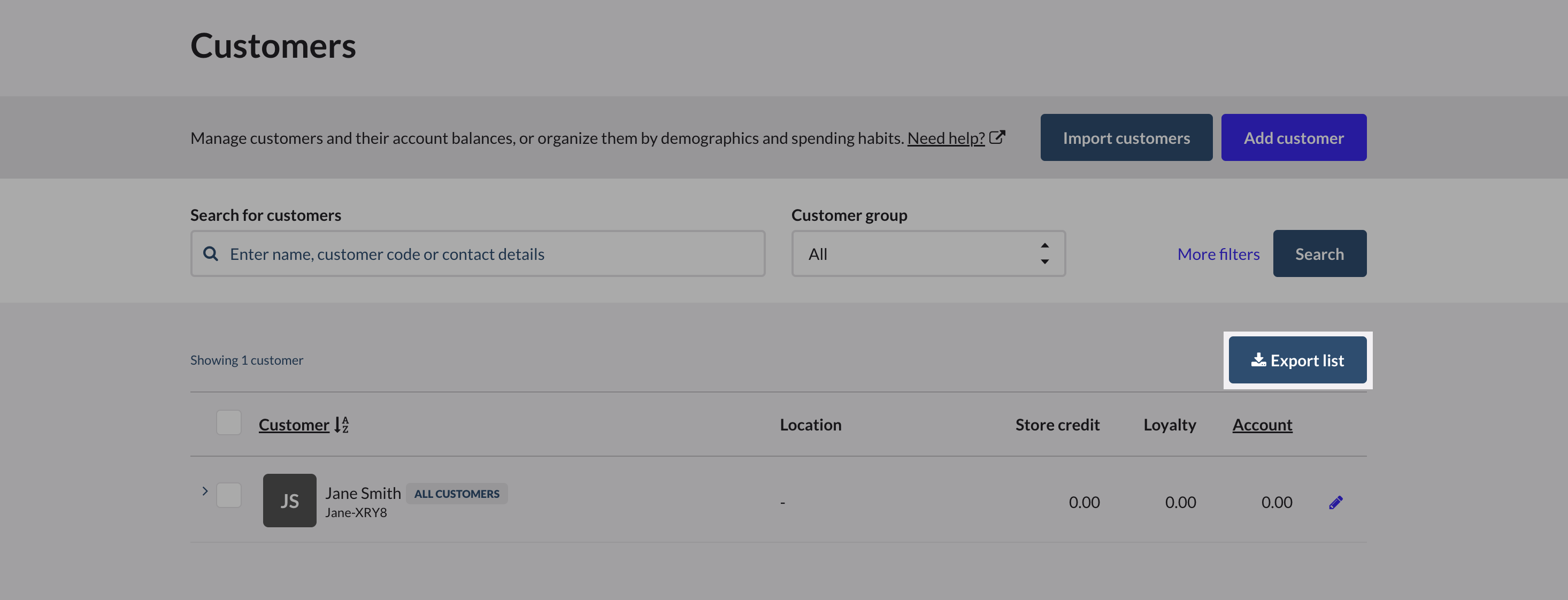Image resolution: width=1568 pixels, height=600 pixels.
Task: Click the external link icon beside Need help
Action: point(996,137)
